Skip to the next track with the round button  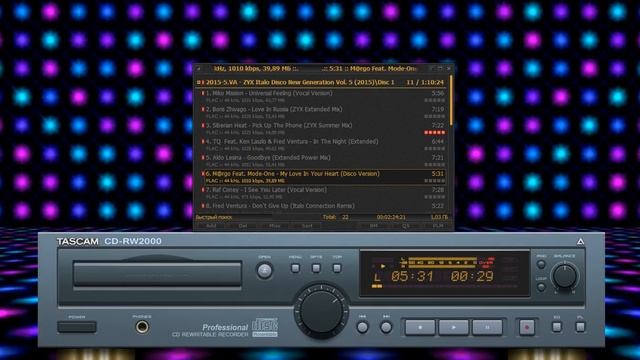point(386,327)
